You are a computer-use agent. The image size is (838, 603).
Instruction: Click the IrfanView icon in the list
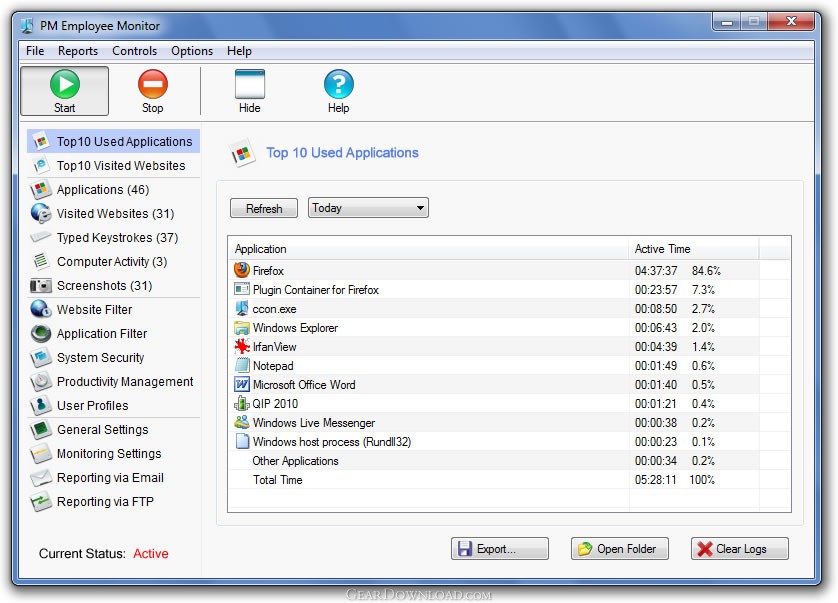coord(242,346)
